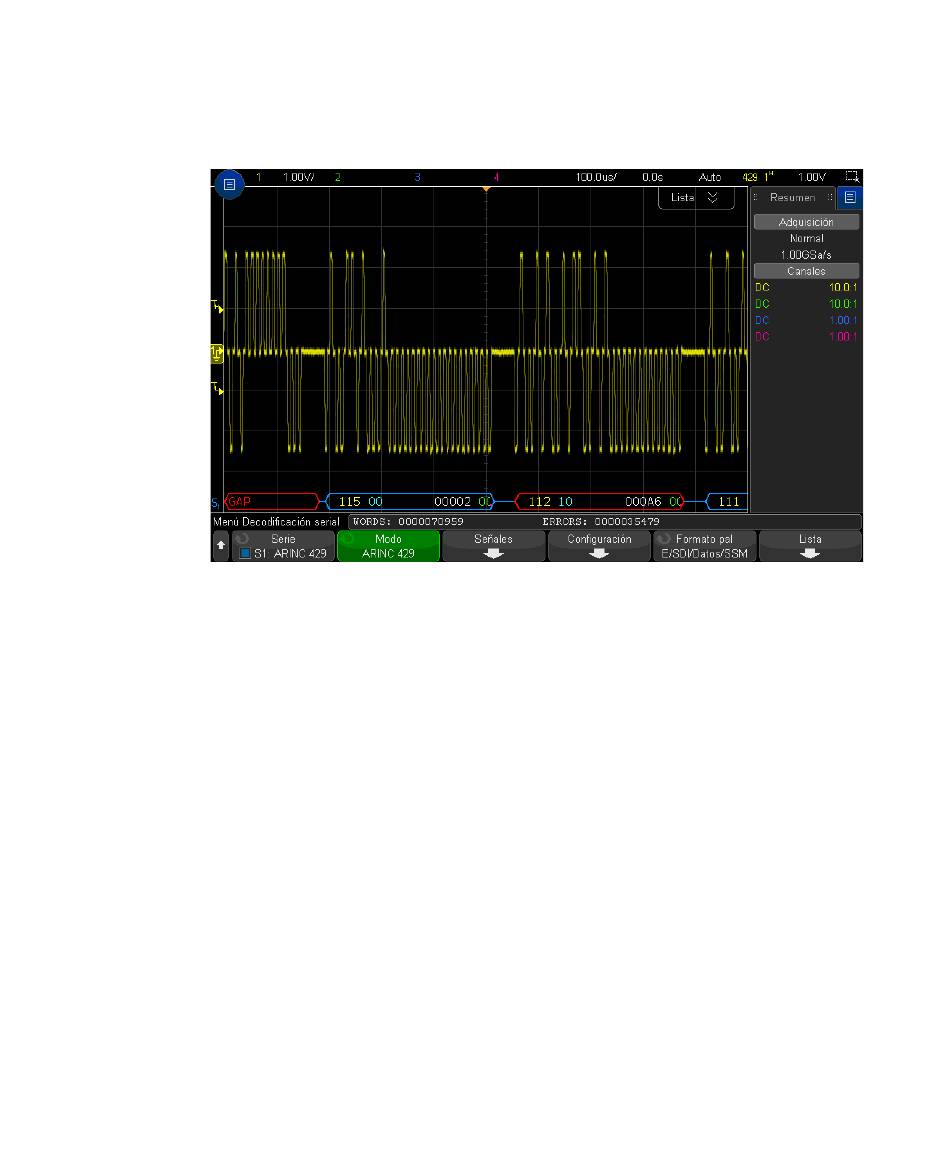
Task: Click the red GAP decode packet
Action: (x=271, y=502)
